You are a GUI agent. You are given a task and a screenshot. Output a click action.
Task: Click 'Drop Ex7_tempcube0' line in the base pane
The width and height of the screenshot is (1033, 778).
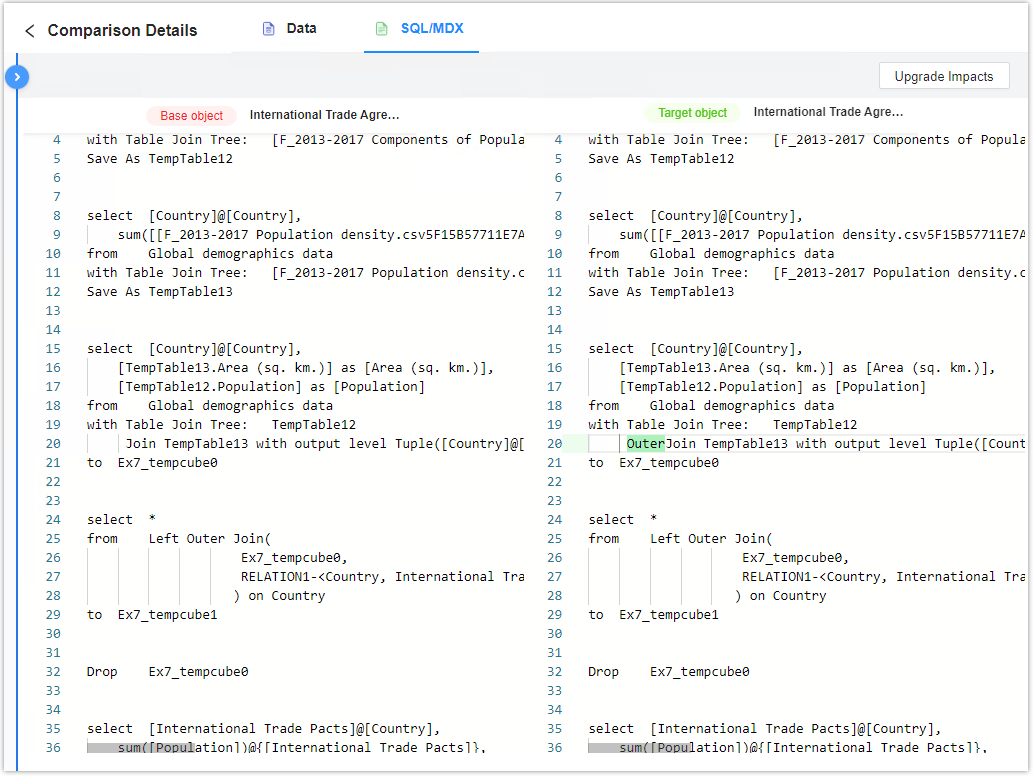point(167,672)
